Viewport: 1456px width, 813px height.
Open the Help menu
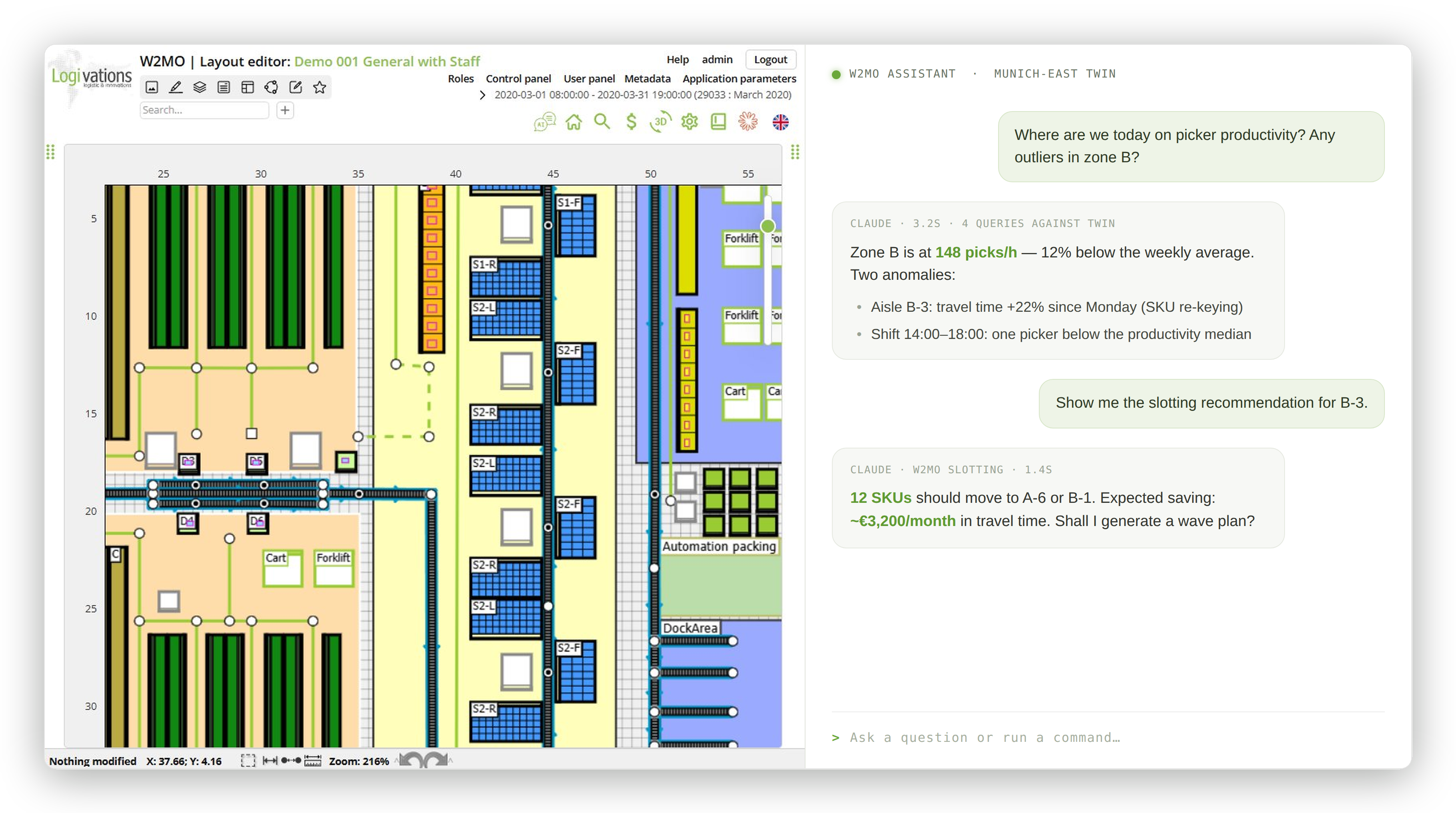tap(677, 60)
